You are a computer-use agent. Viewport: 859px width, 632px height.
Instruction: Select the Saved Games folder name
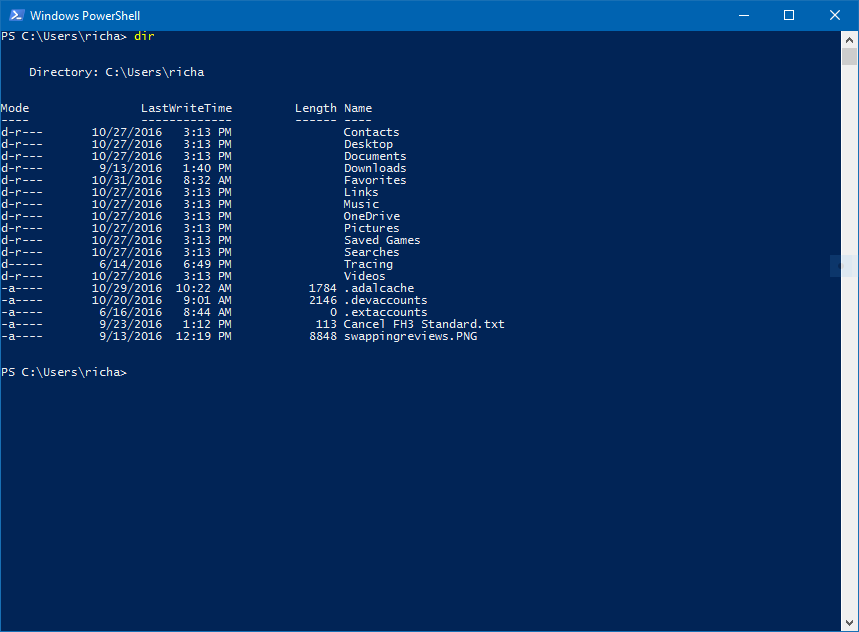381,239
